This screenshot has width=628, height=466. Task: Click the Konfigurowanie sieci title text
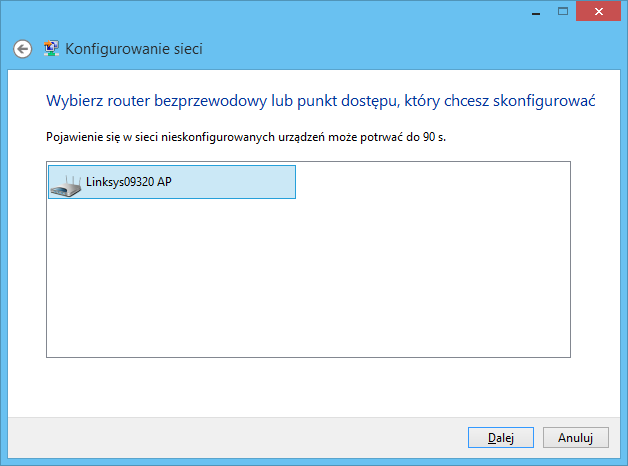(134, 49)
